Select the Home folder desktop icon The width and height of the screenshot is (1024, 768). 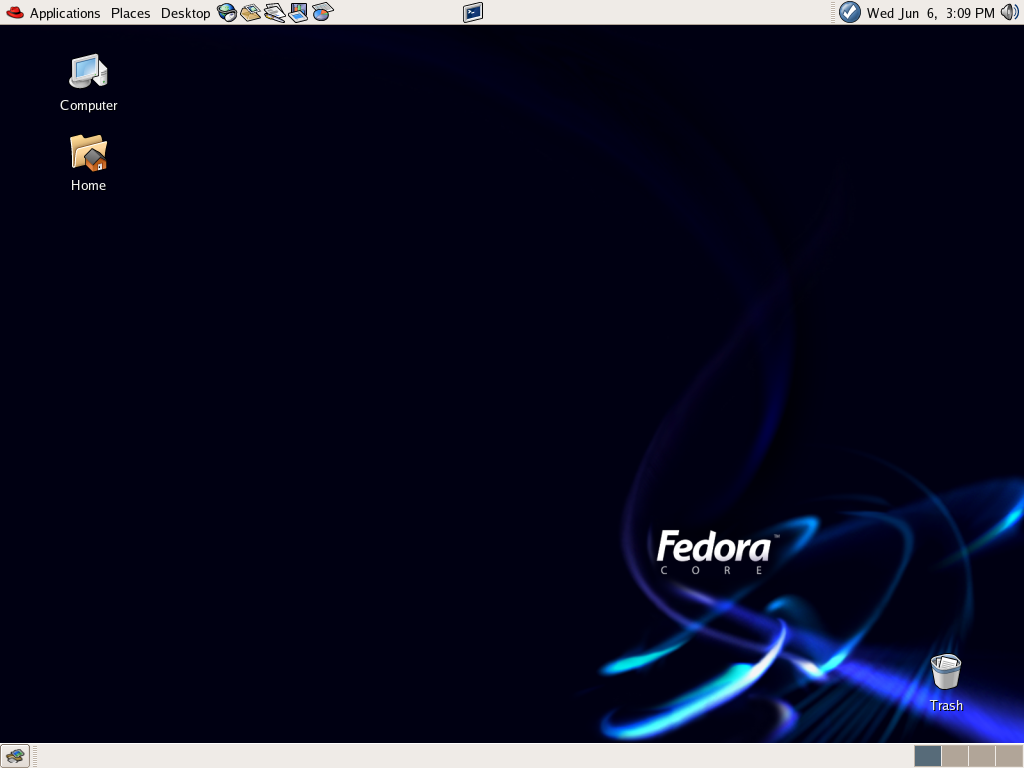tap(88, 163)
